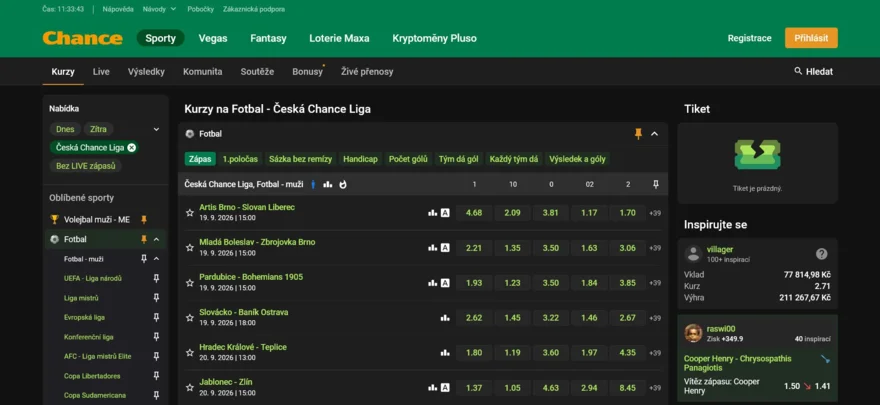Select the Počet gólů bet type
This screenshot has height=405, width=880.
point(409,159)
